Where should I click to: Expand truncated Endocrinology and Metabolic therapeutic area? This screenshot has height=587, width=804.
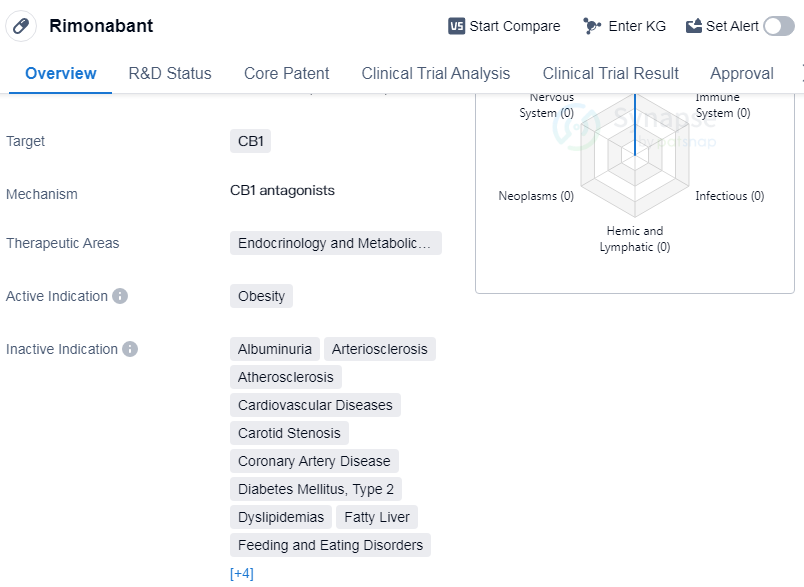point(335,243)
